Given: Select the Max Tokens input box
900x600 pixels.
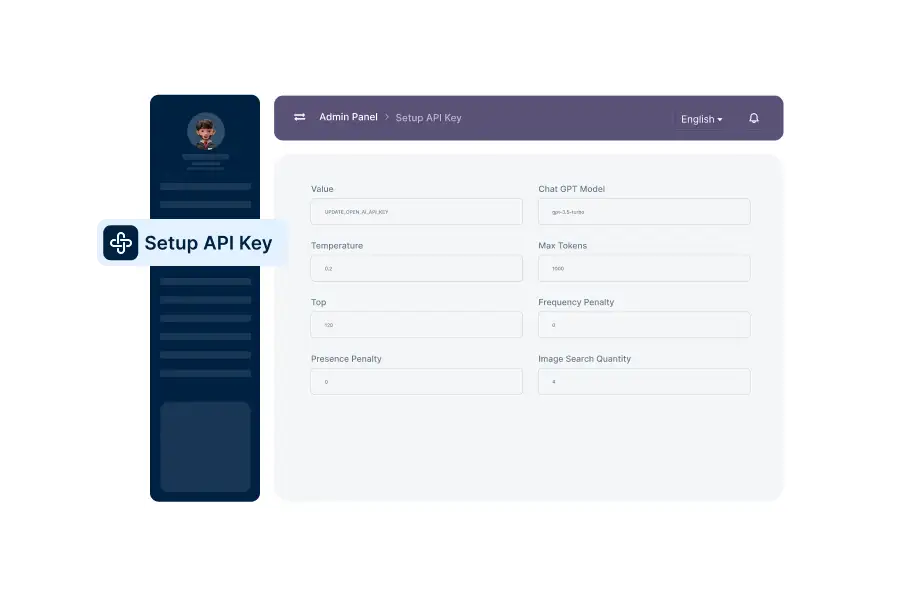Looking at the screenshot, I should pos(644,268).
